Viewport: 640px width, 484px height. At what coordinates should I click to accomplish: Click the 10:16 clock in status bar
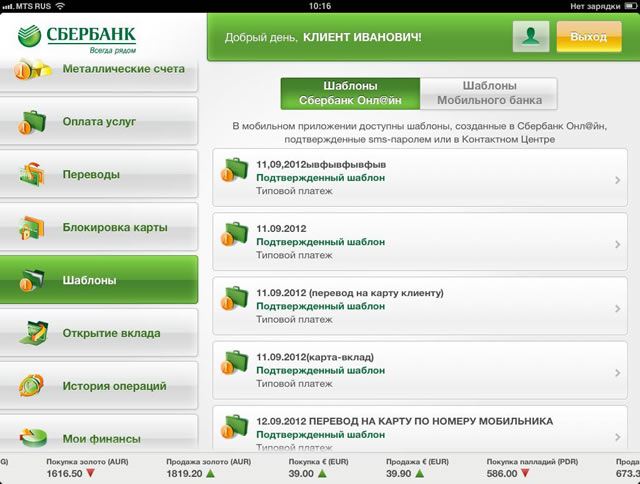tap(320, 6)
